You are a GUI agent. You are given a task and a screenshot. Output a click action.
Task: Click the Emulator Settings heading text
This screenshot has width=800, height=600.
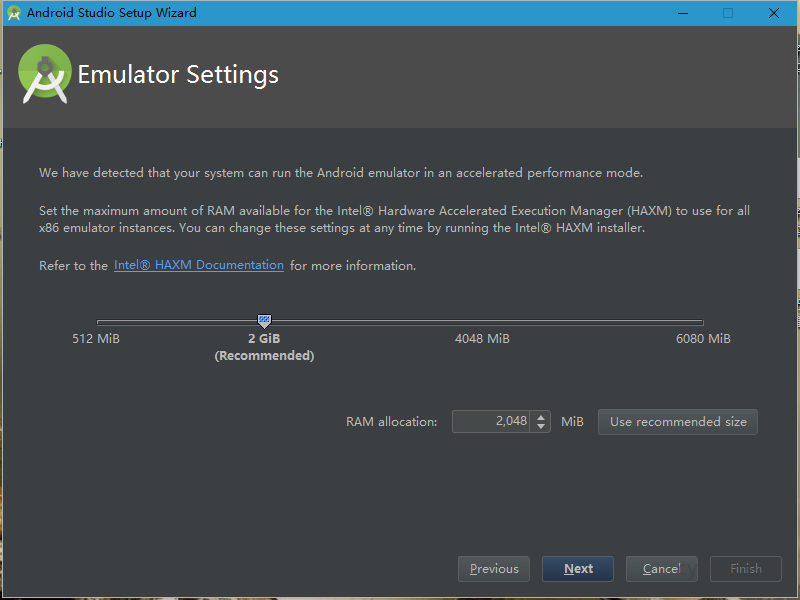tap(178, 75)
